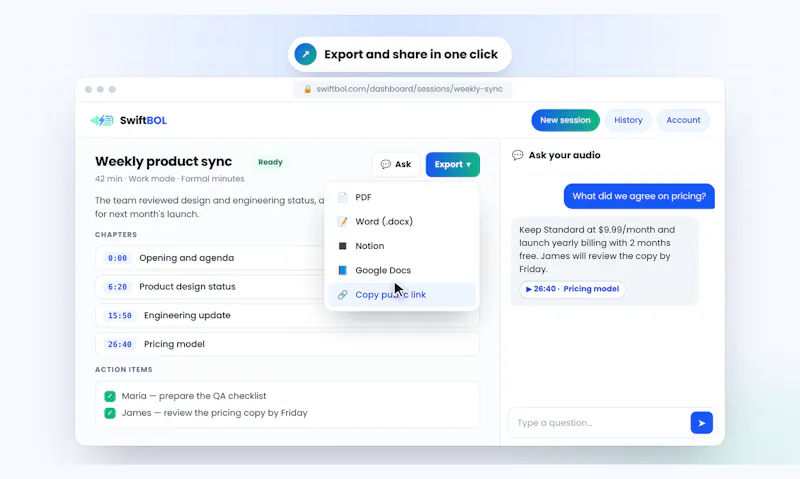The width and height of the screenshot is (800, 479).
Task: Select Google Docs export option
Action: [402, 270]
